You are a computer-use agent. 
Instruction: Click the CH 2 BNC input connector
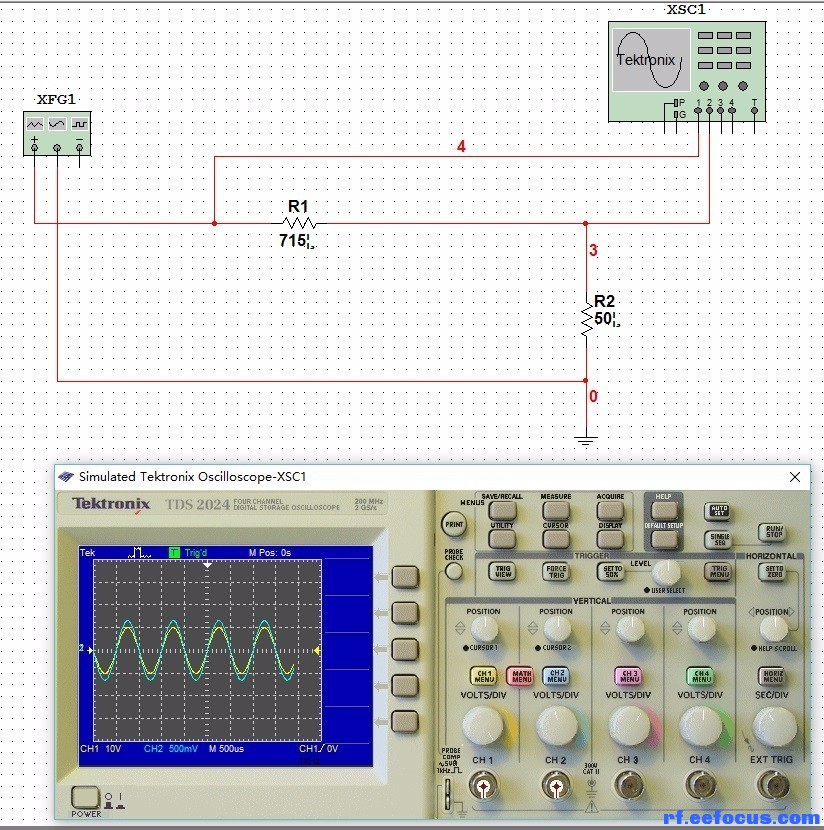point(556,786)
